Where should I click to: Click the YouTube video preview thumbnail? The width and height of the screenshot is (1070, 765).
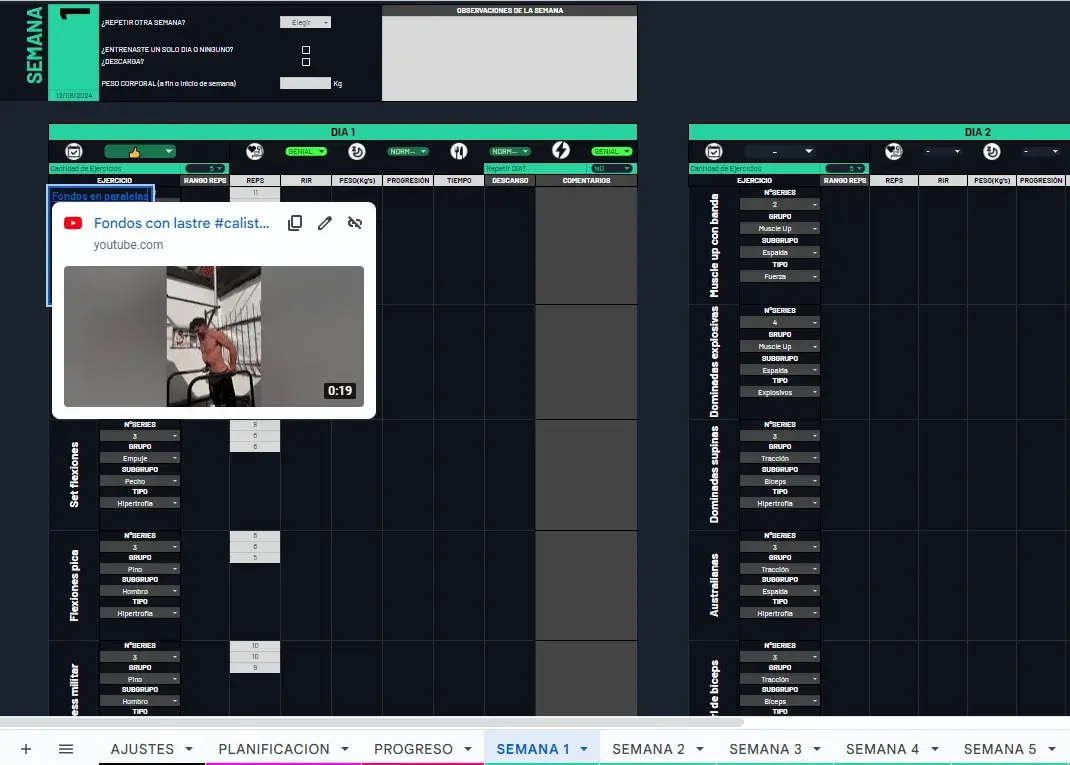coord(214,336)
